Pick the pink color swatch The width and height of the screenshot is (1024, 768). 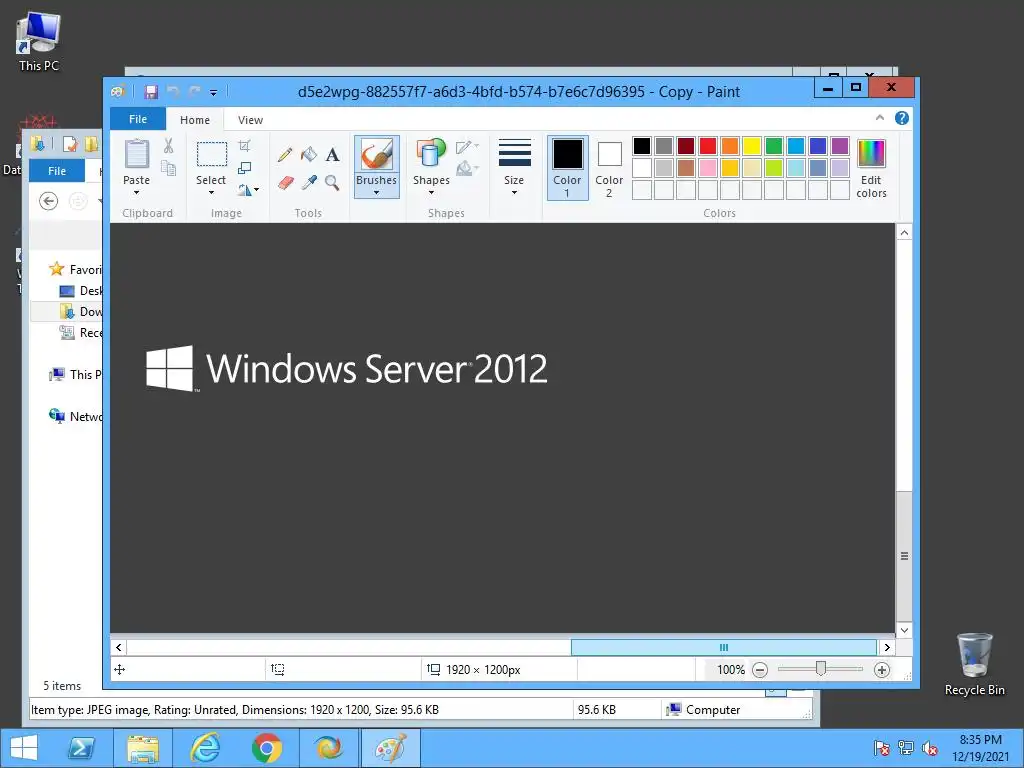(708, 168)
